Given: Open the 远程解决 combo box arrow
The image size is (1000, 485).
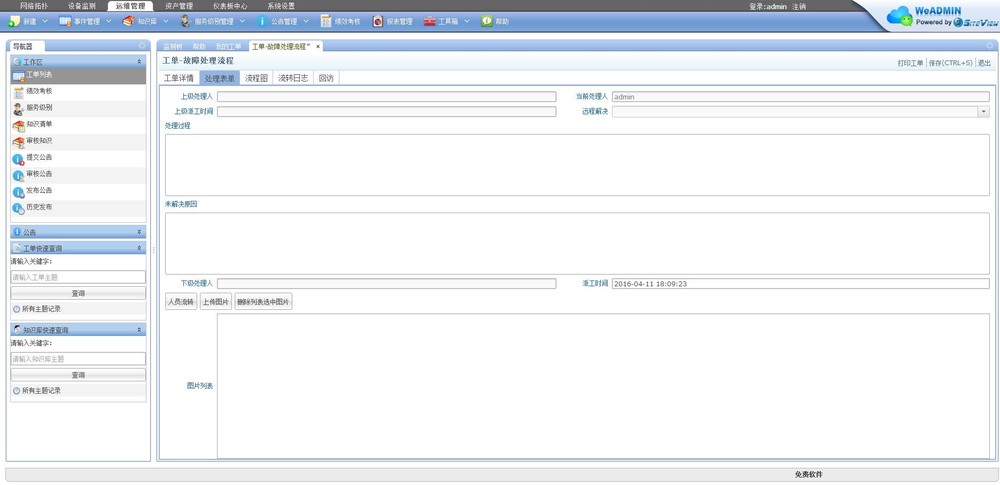Looking at the screenshot, I should click(x=984, y=112).
